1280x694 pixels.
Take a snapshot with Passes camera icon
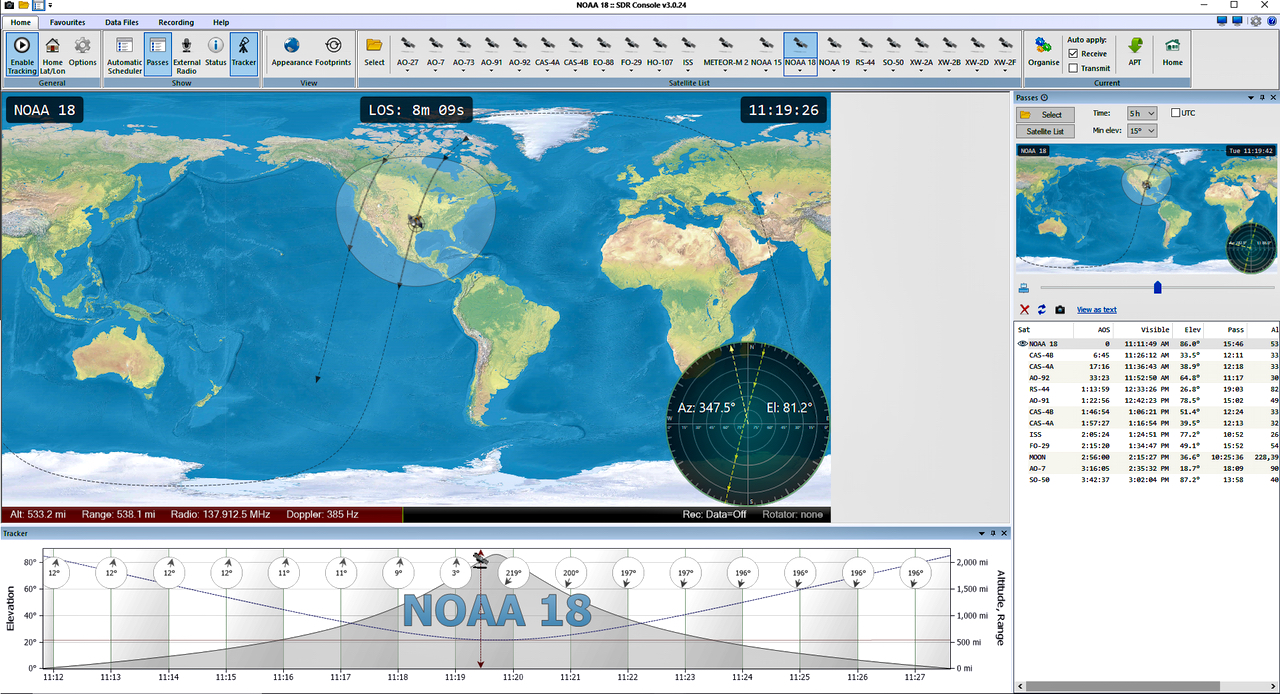[1060, 310]
